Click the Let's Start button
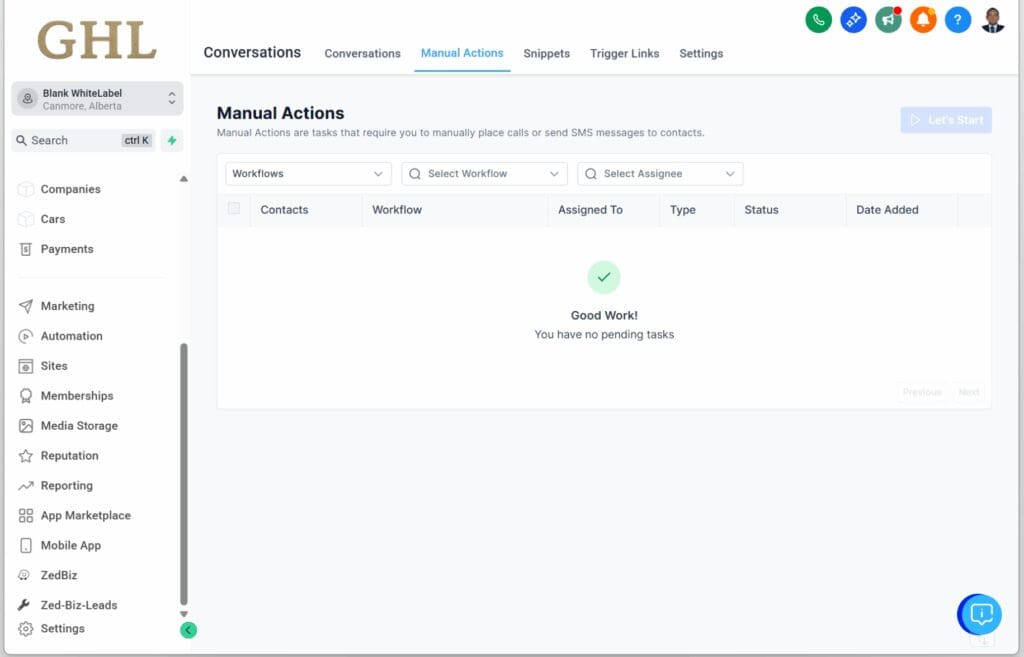1024x657 pixels. pos(945,119)
